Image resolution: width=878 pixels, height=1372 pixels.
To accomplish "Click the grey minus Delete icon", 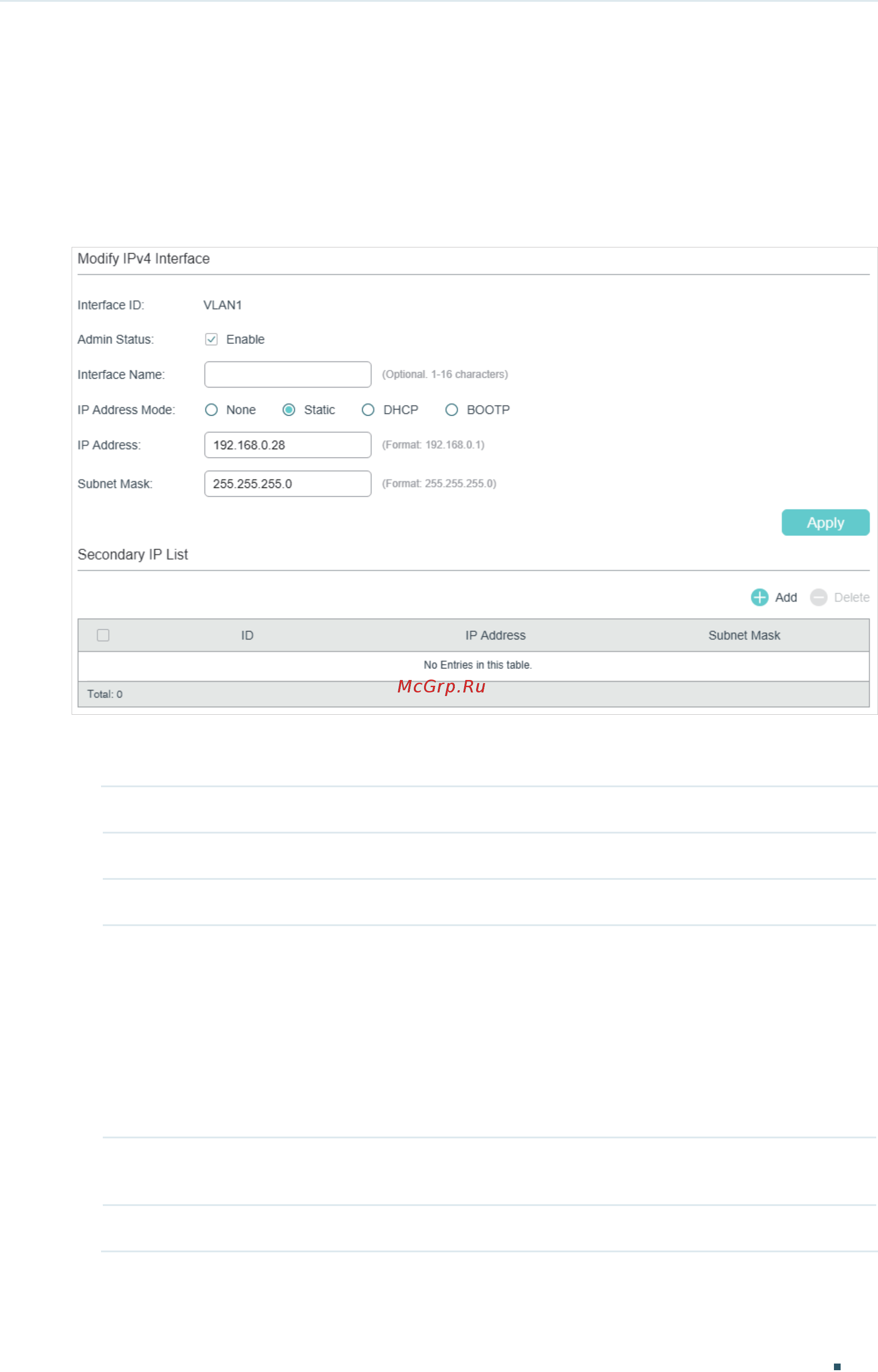I will point(819,597).
